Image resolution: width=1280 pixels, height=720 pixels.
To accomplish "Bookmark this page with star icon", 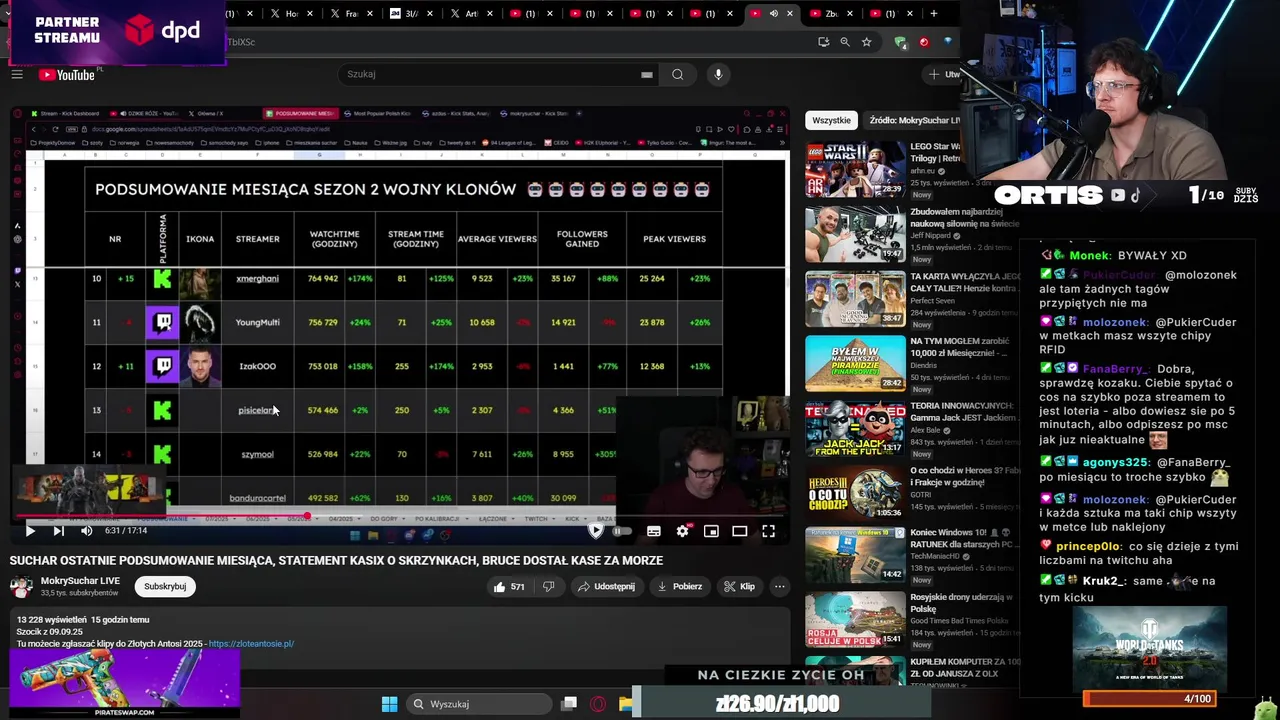I will tap(866, 42).
